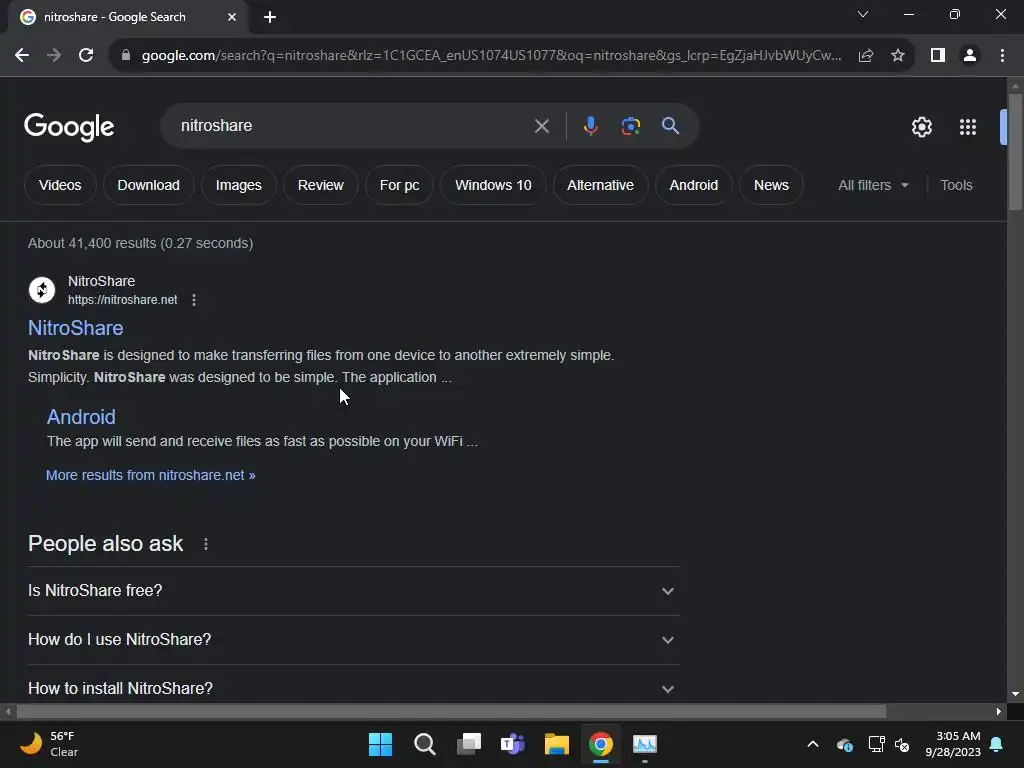Open a new browser tab
The height and width of the screenshot is (768, 1024).
click(270, 17)
